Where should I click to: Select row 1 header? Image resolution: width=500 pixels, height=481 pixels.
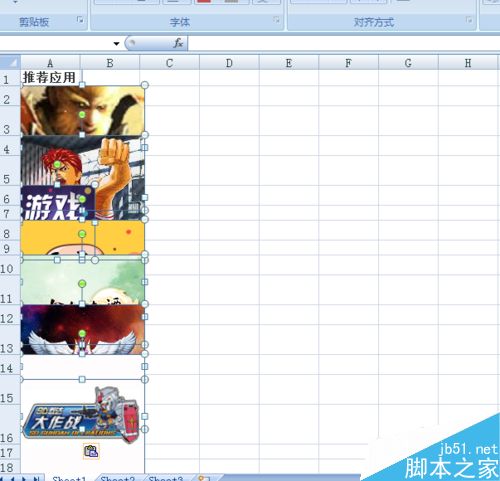click(x=10, y=78)
